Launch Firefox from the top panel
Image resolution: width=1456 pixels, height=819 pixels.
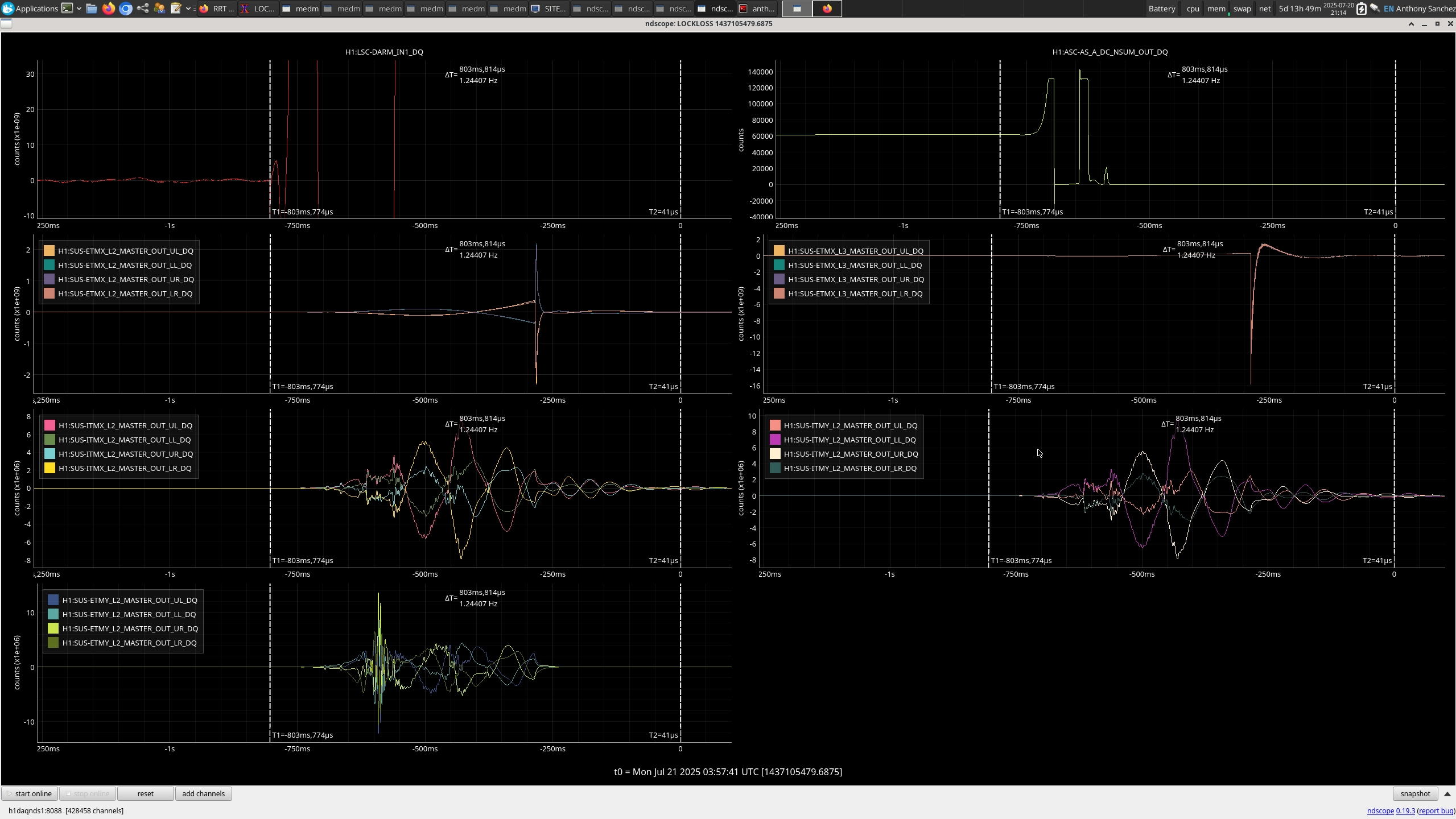(109, 9)
